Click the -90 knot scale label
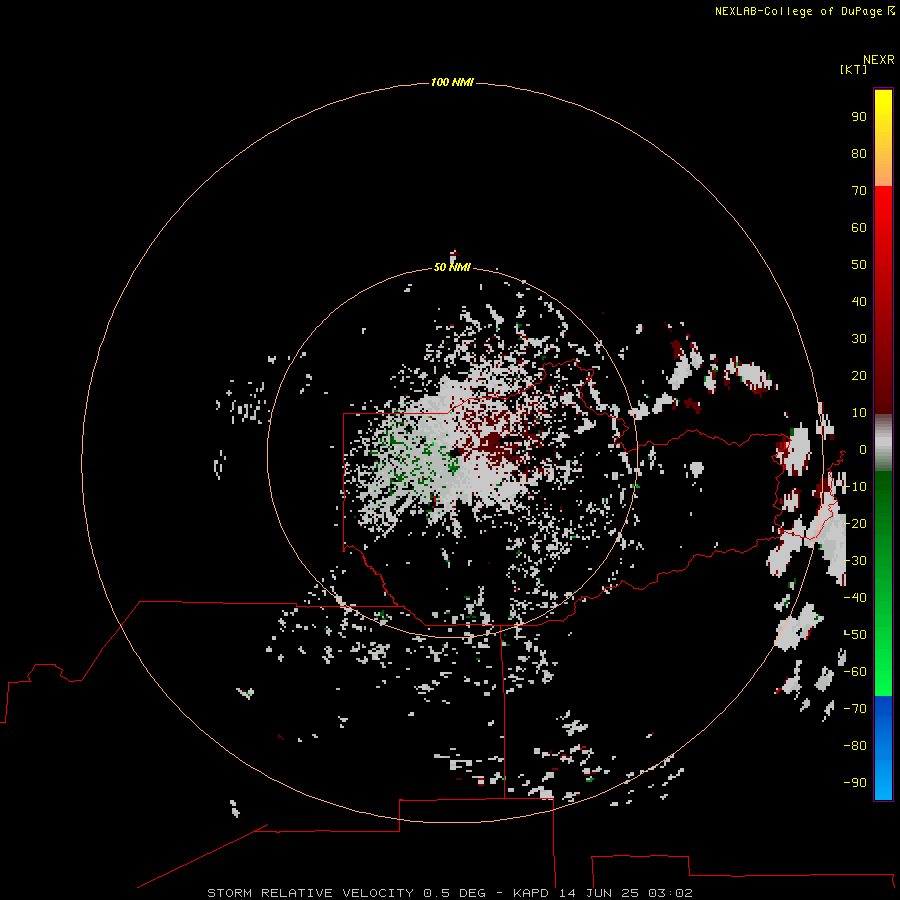This screenshot has width=900, height=900. tap(855, 782)
